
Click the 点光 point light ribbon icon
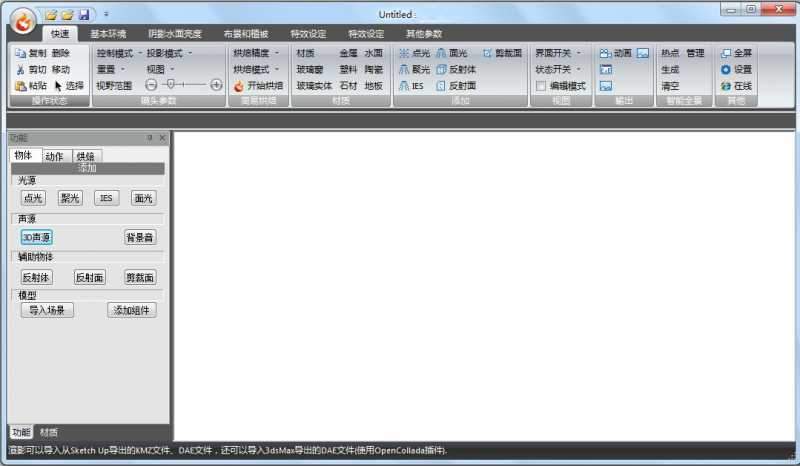404,53
